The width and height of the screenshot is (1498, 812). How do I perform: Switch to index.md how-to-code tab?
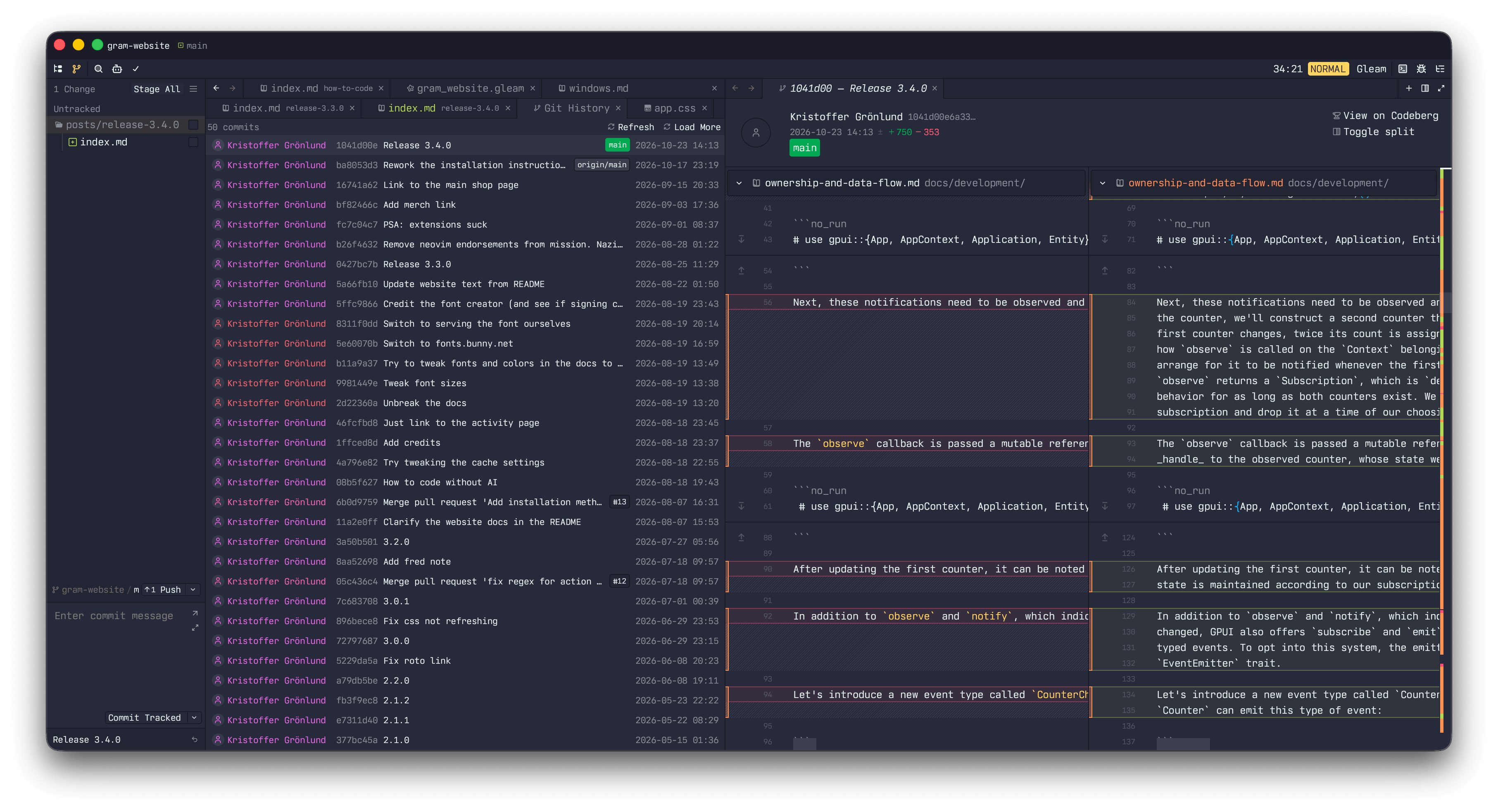point(316,88)
